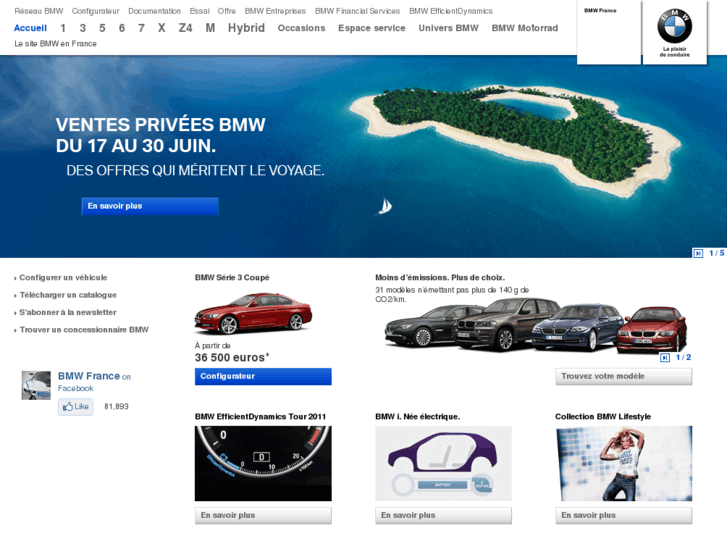This screenshot has height=545, width=727.
Task: Click En savoir plus on hero banner
Action: (x=150, y=206)
